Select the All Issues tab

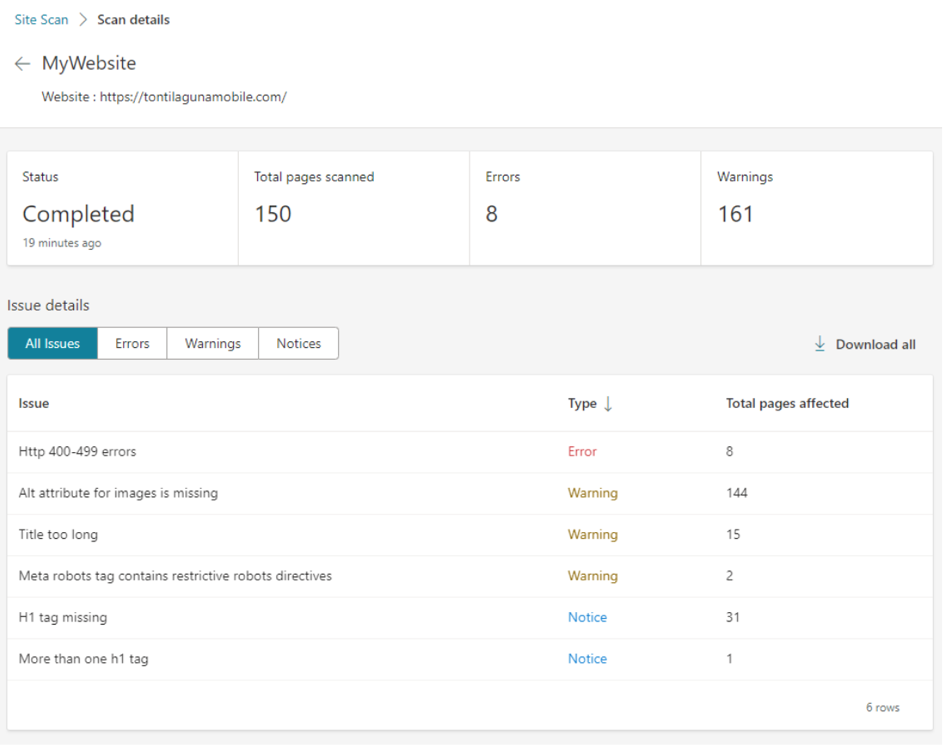pyautogui.click(x=52, y=344)
